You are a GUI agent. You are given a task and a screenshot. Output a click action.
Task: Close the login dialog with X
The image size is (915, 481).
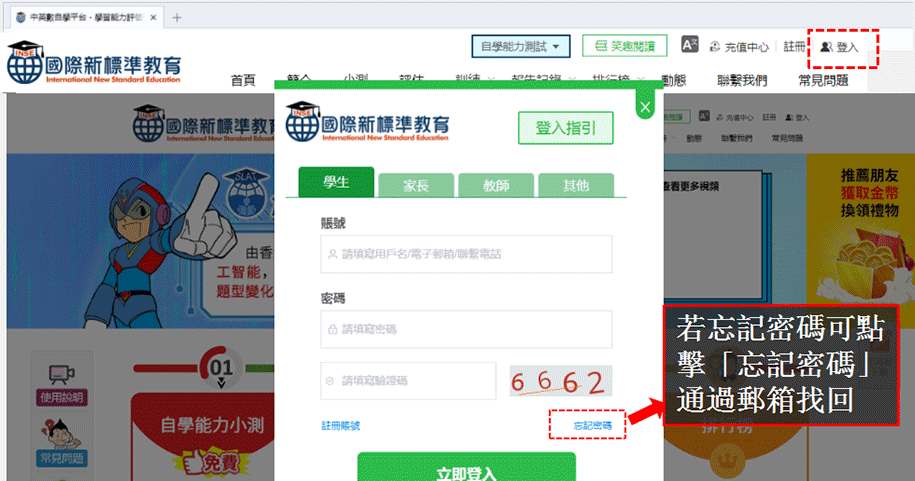(x=645, y=107)
